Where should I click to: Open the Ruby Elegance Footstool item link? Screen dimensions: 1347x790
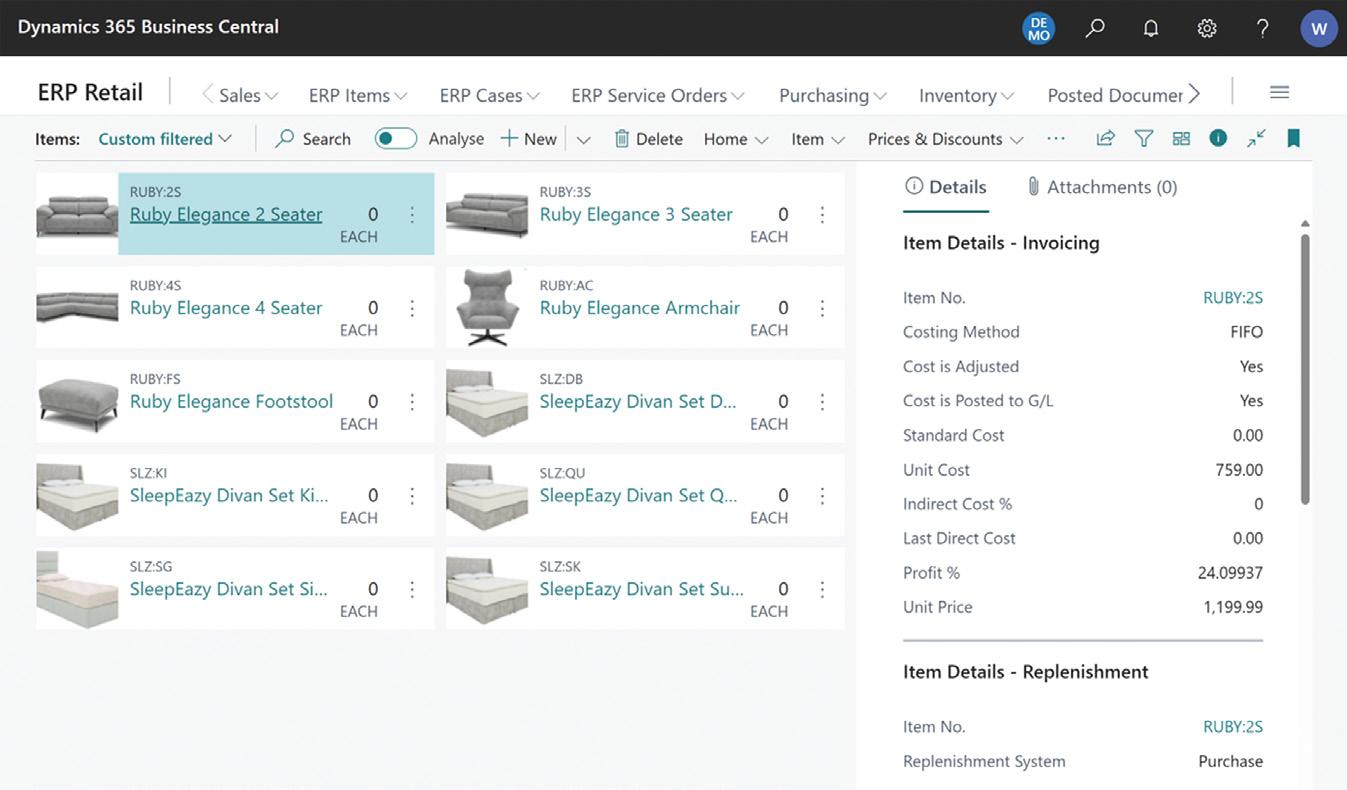(x=231, y=402)
